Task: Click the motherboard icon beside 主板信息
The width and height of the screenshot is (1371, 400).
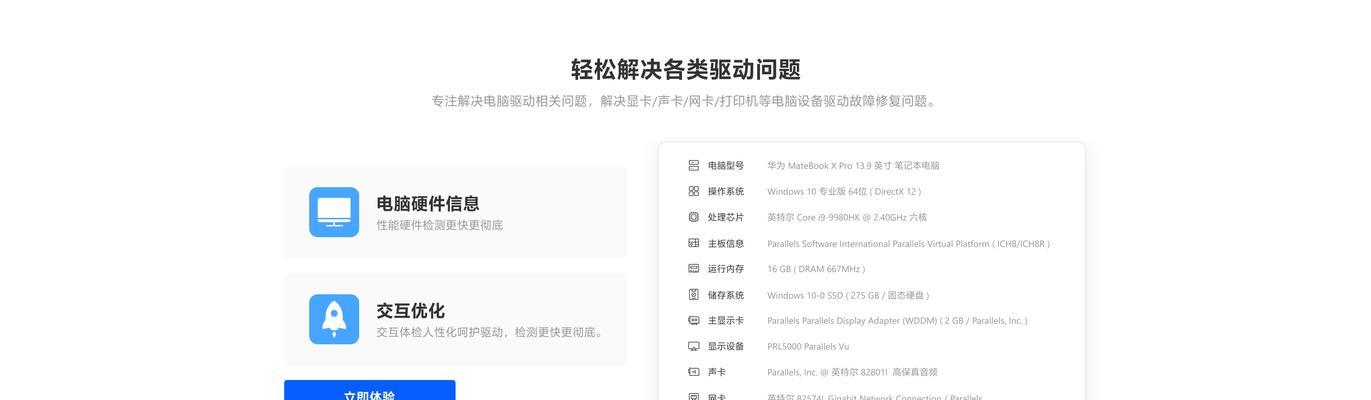Action: coord(694,243)
